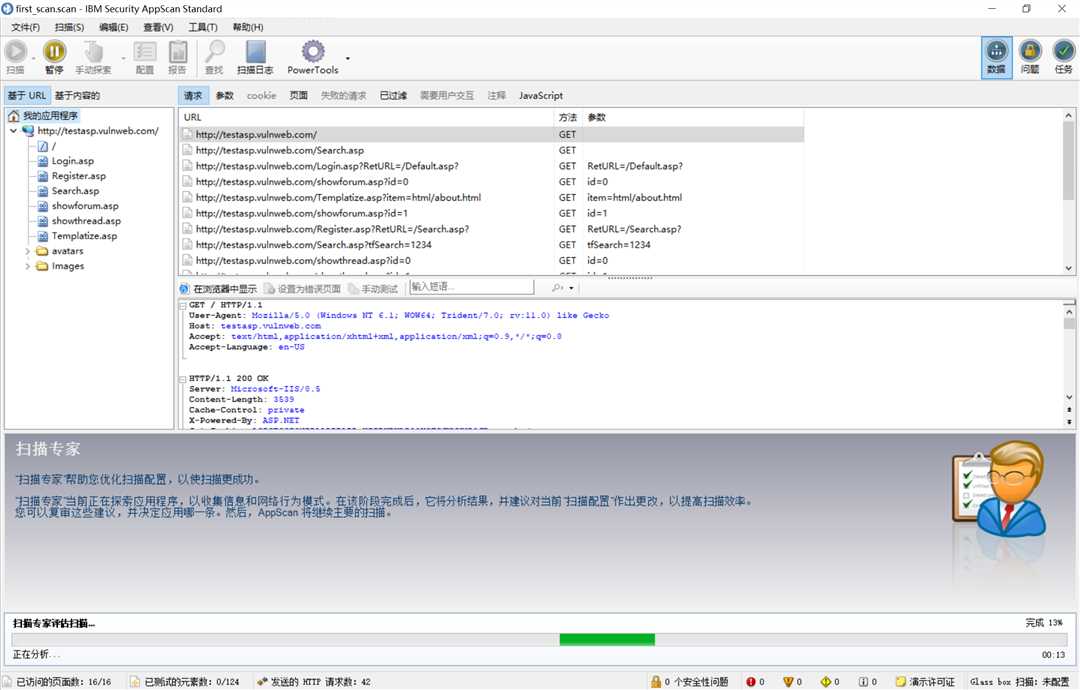Click the scan progress bar

tap(539, 640)
